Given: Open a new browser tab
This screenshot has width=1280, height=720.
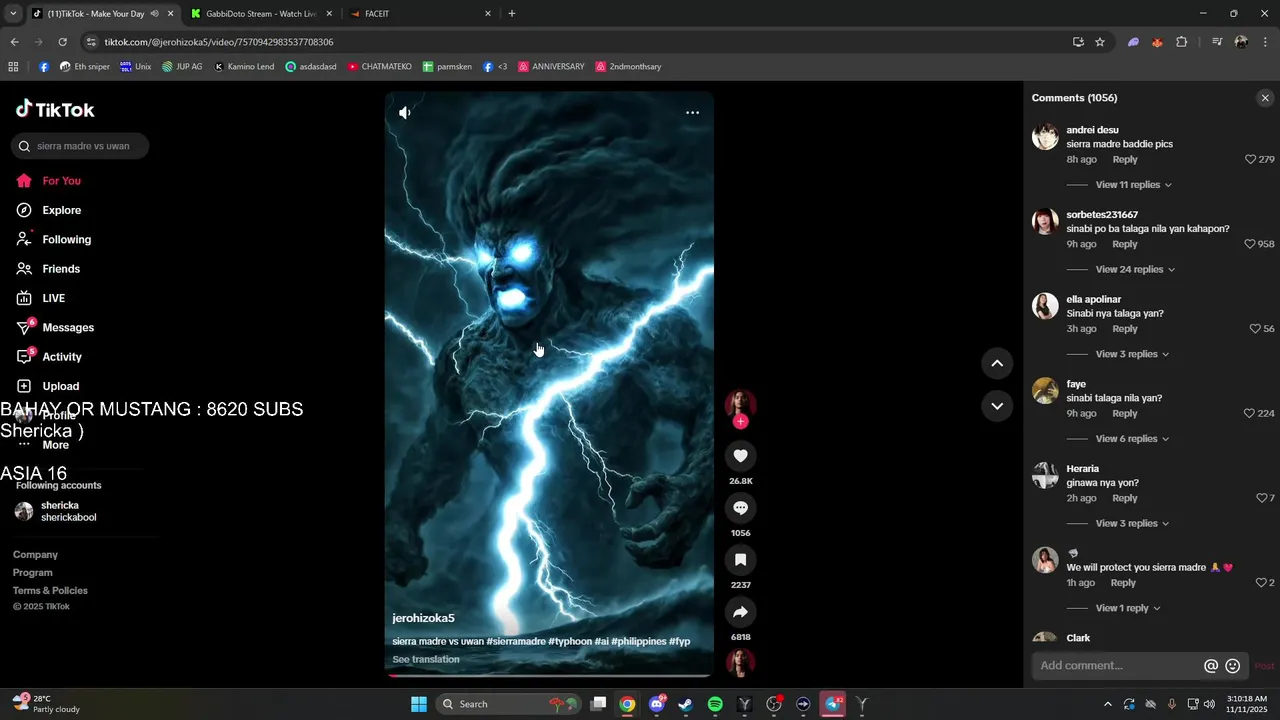Looking at the screenshot, I should (512, 14).
